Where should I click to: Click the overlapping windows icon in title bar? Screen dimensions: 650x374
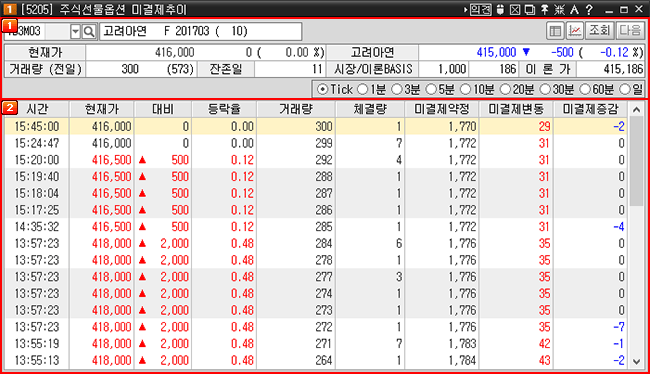(x=530, y=9)
